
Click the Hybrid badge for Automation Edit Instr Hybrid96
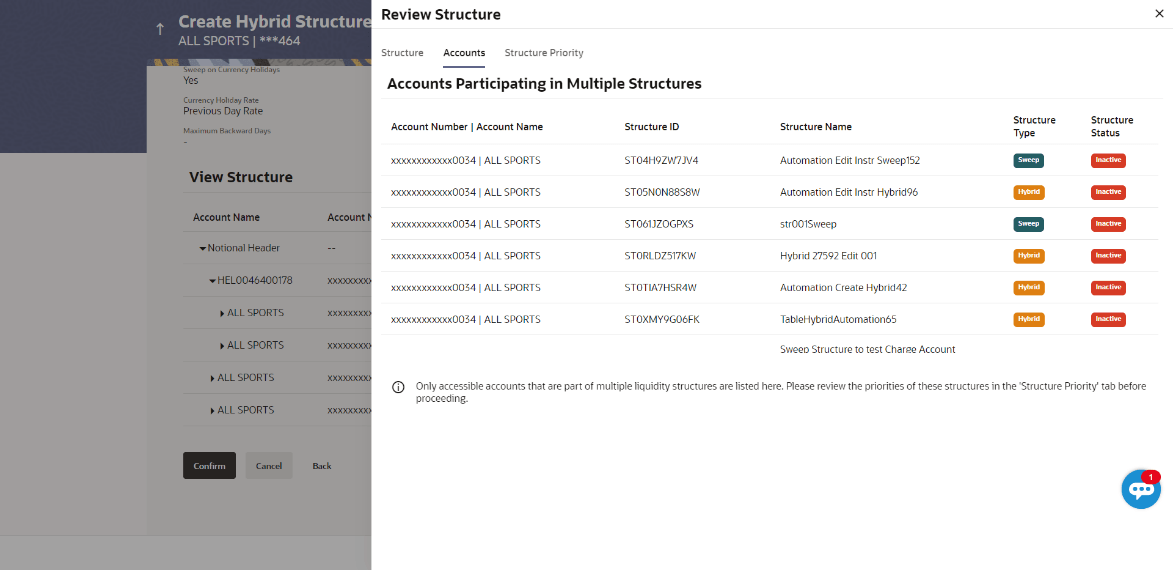click(x=1028, y=192)
